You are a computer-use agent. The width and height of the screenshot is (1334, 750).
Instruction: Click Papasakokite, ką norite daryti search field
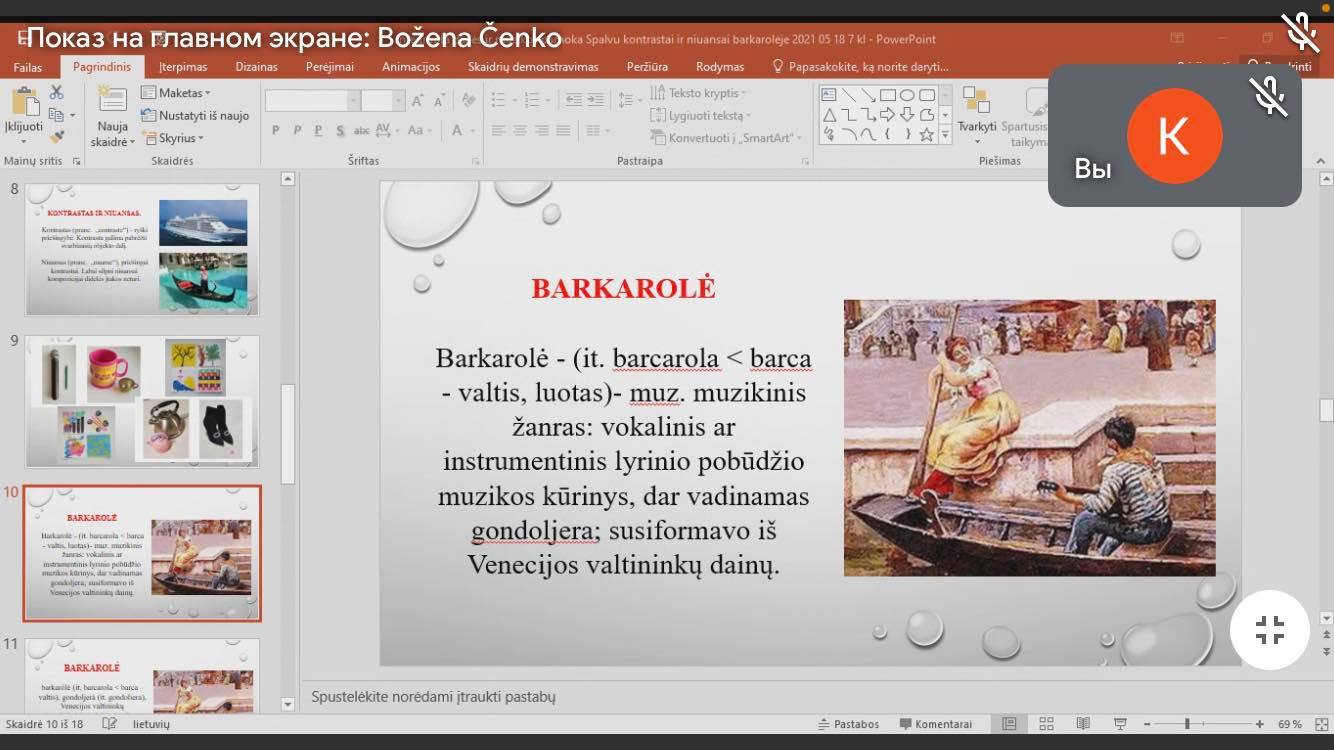tap(860, 67)
